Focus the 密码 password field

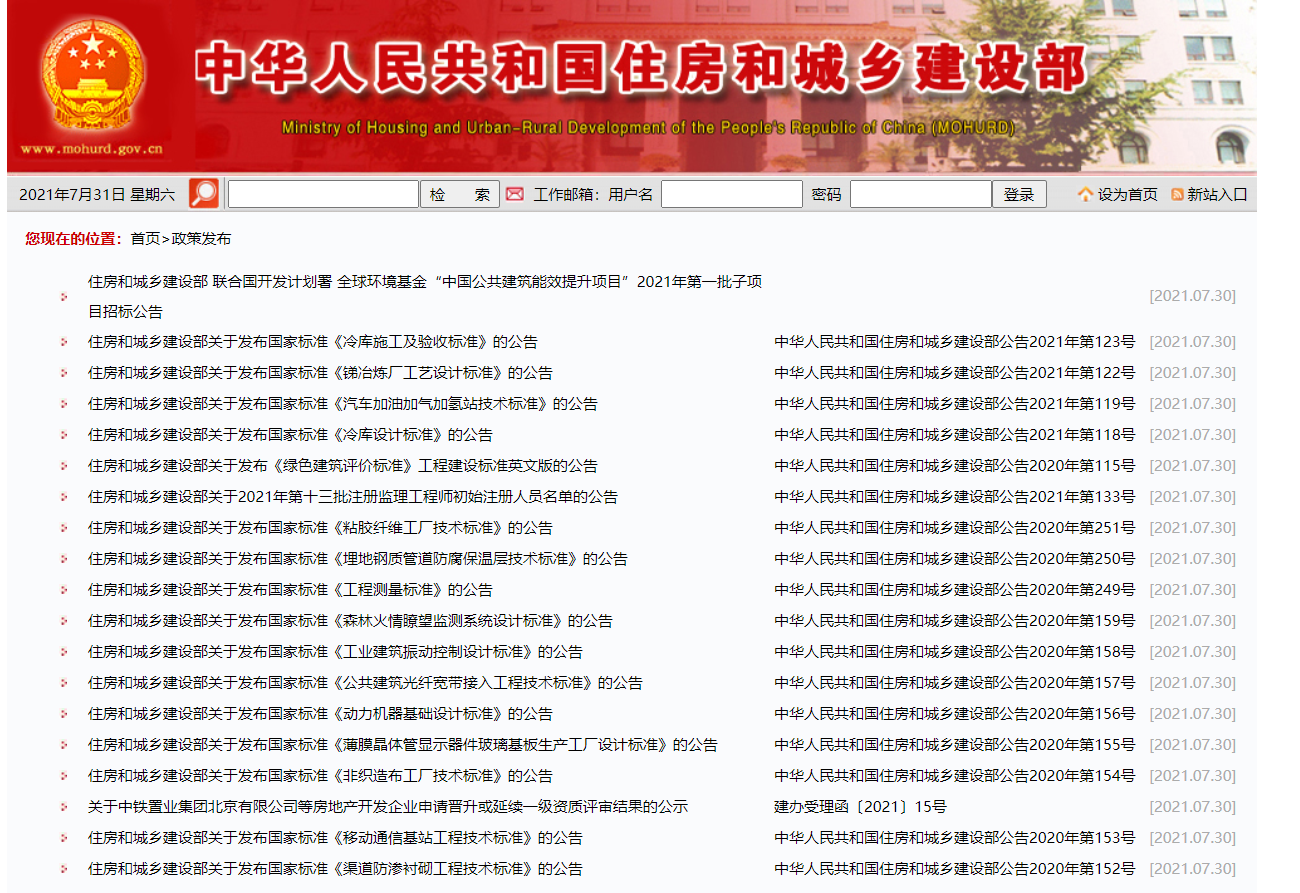(x=921, y=194)
